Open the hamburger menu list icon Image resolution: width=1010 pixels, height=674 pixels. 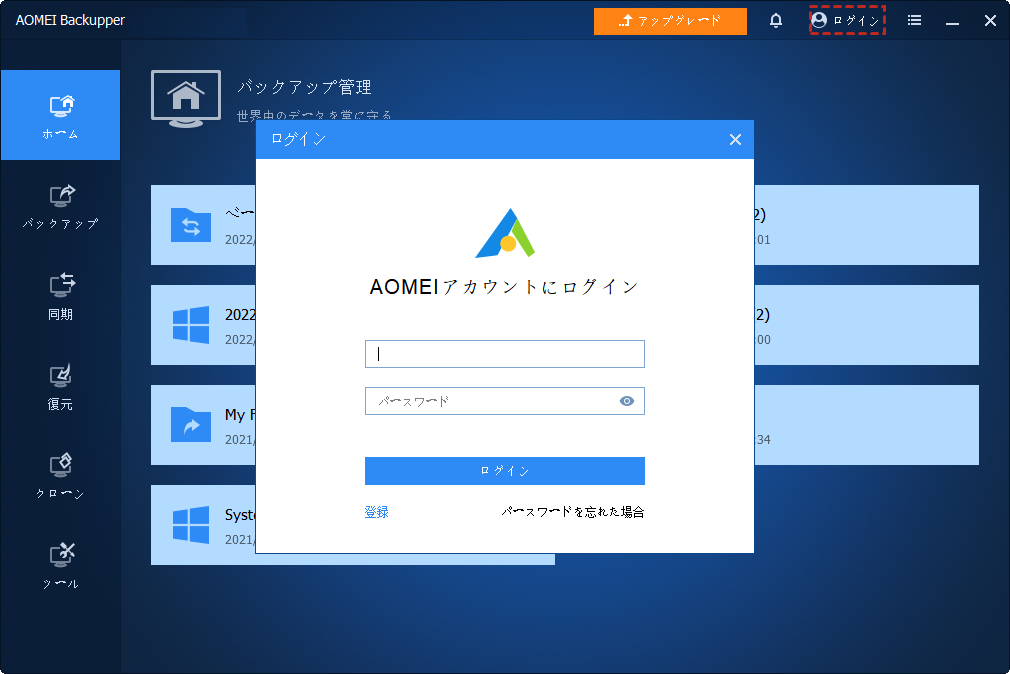pyautogui.click(x=914, y=21)
